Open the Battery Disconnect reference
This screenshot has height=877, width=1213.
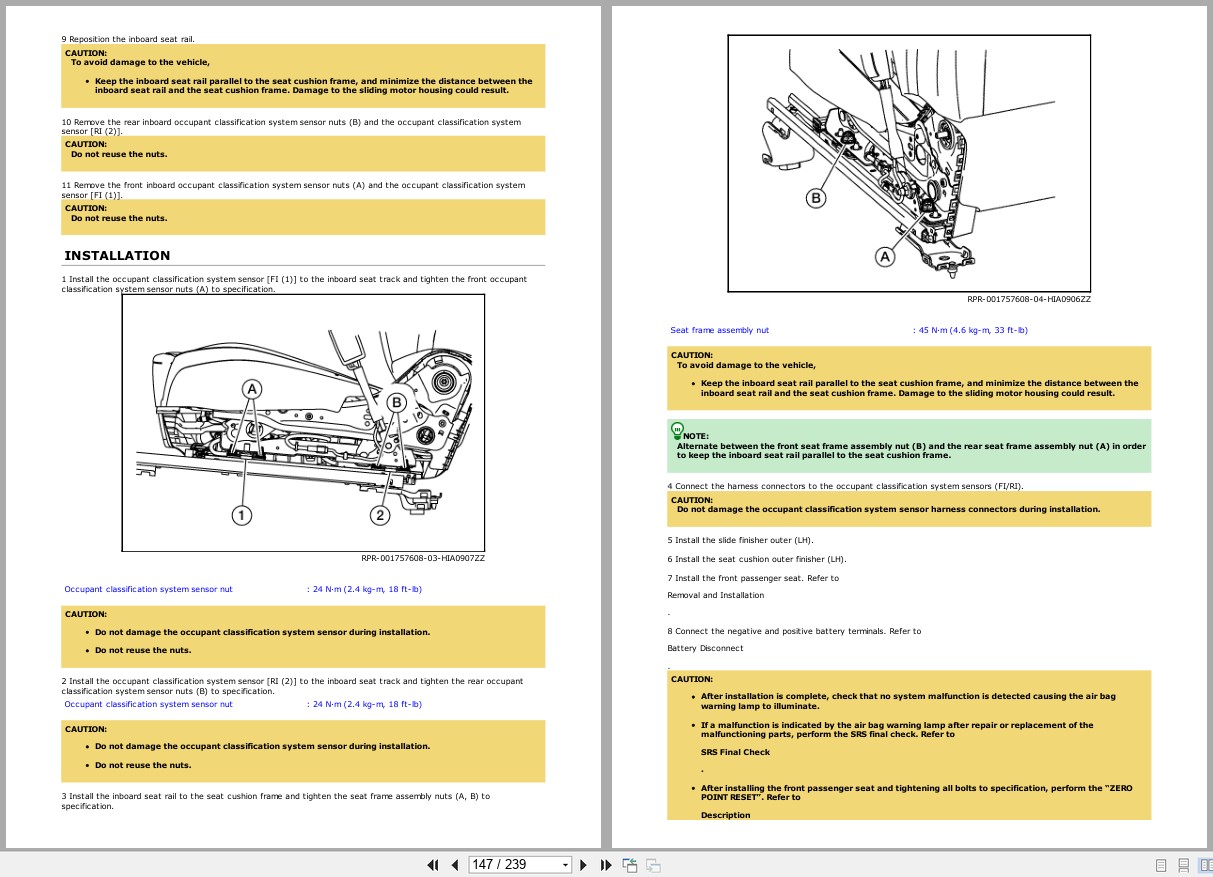click(705, 648)
